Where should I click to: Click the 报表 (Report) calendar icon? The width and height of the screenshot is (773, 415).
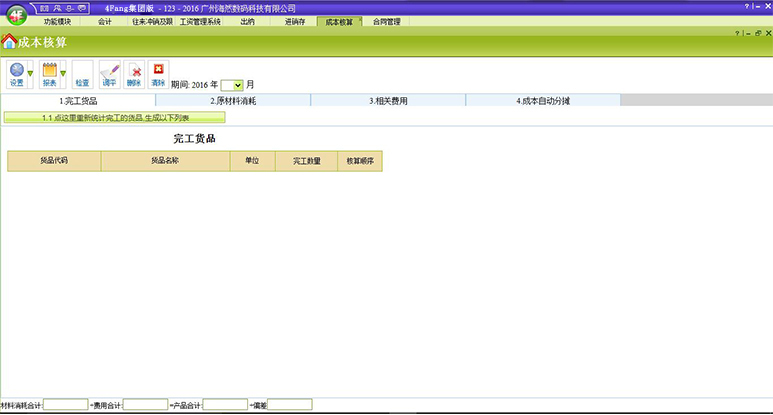(x=48, y=71)
